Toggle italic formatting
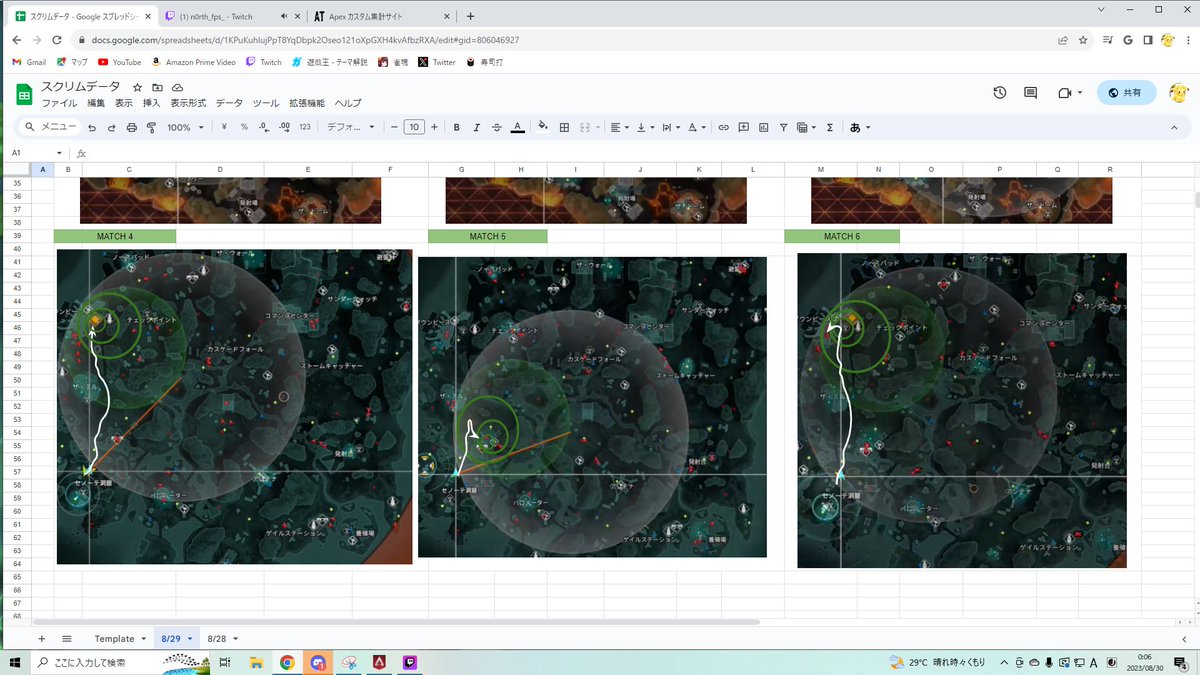The image size is (1200, 675). coord(477,127)
